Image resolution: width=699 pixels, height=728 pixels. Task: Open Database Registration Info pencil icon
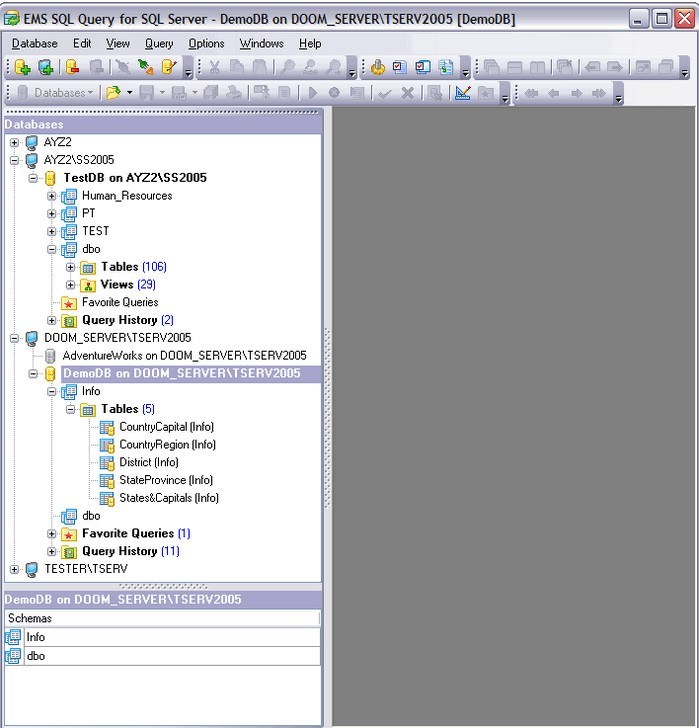pos(169,68)
